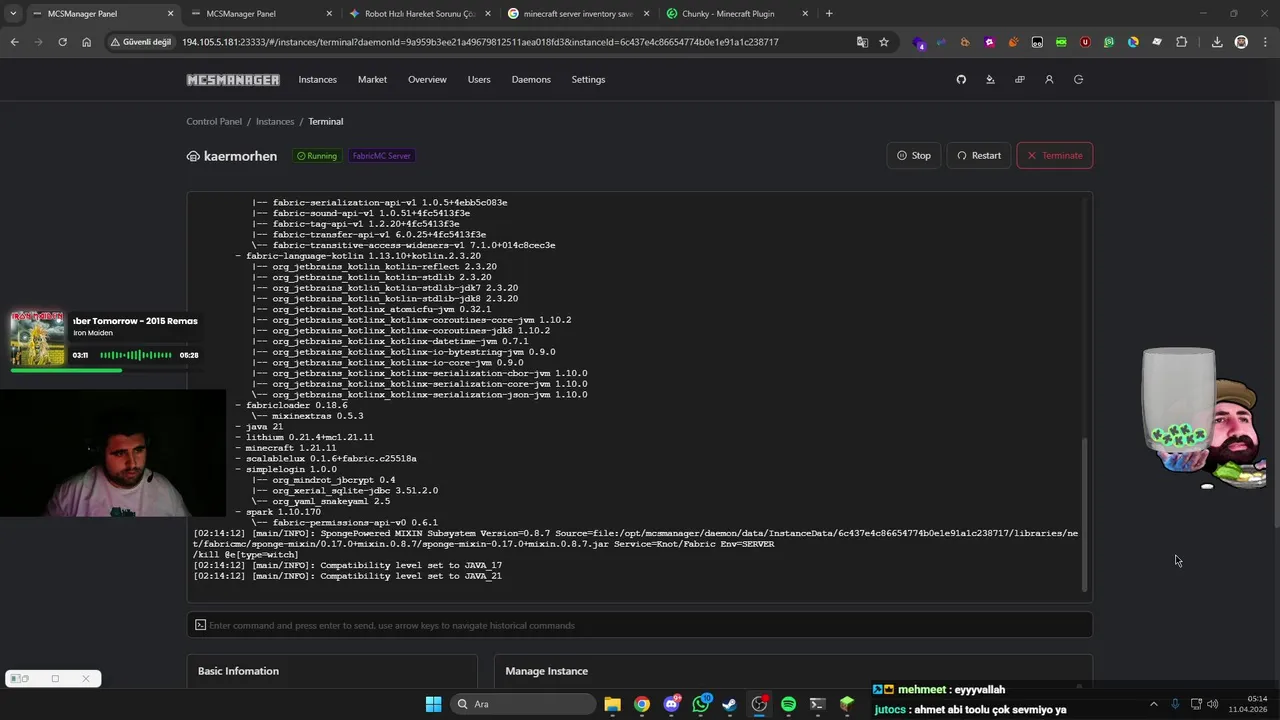
Task: Open the terminal app from the taskbar
Action: tap(817, 704)
